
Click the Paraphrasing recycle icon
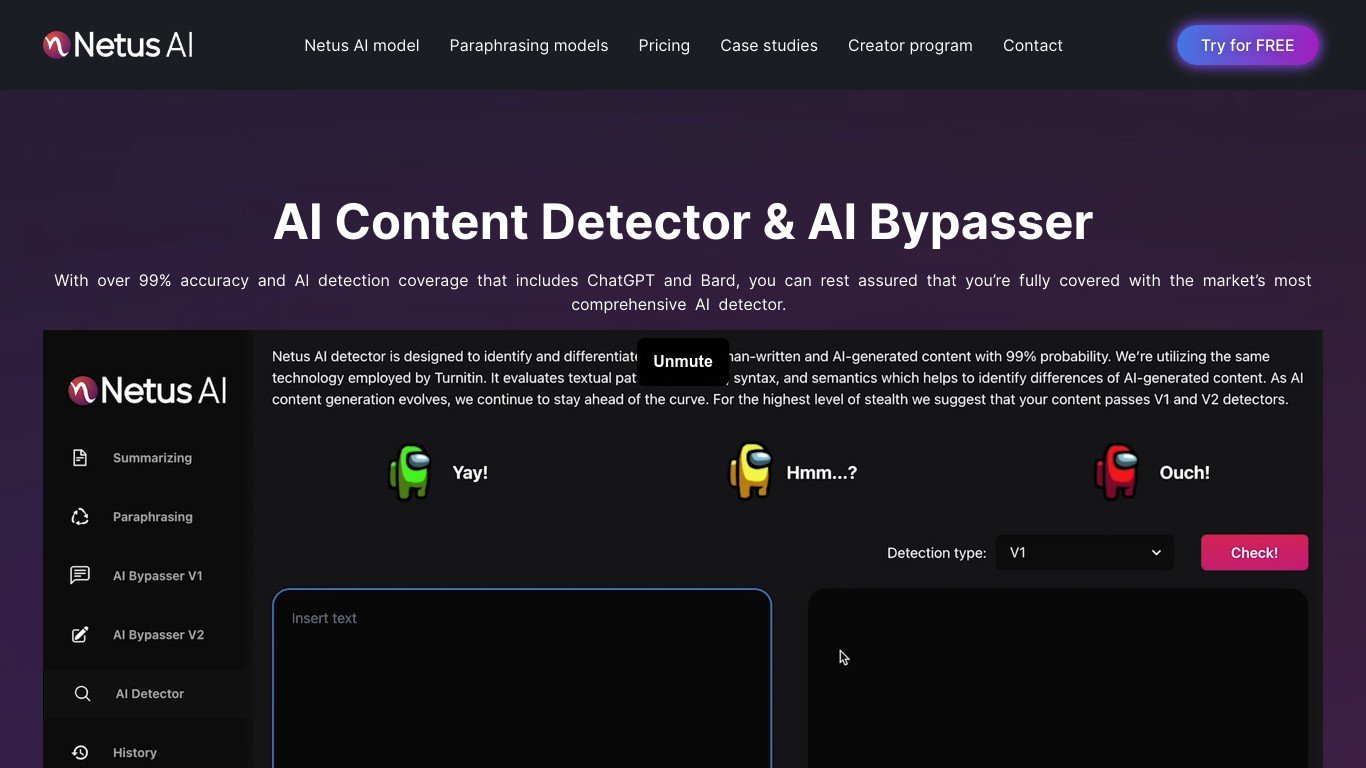click(x=80, y=517)
